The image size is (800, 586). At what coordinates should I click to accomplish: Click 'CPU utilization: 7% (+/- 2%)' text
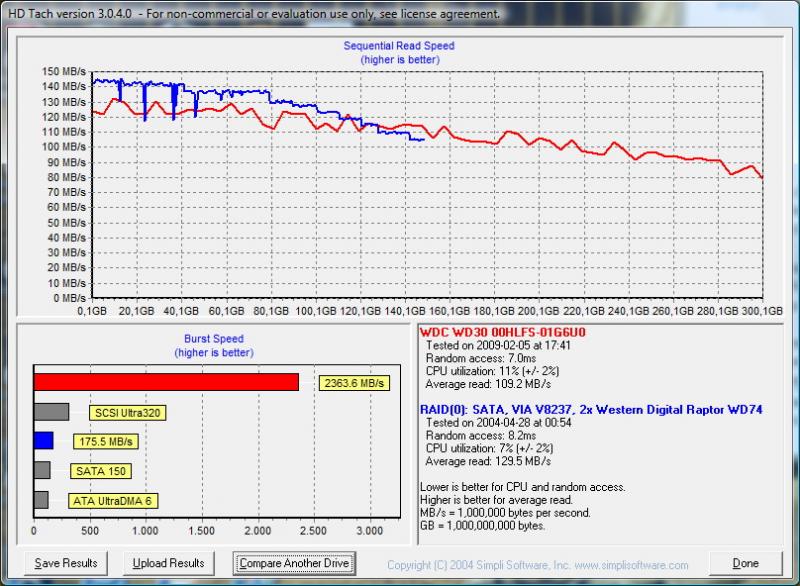pyautogui.click(x=489, y=448)
